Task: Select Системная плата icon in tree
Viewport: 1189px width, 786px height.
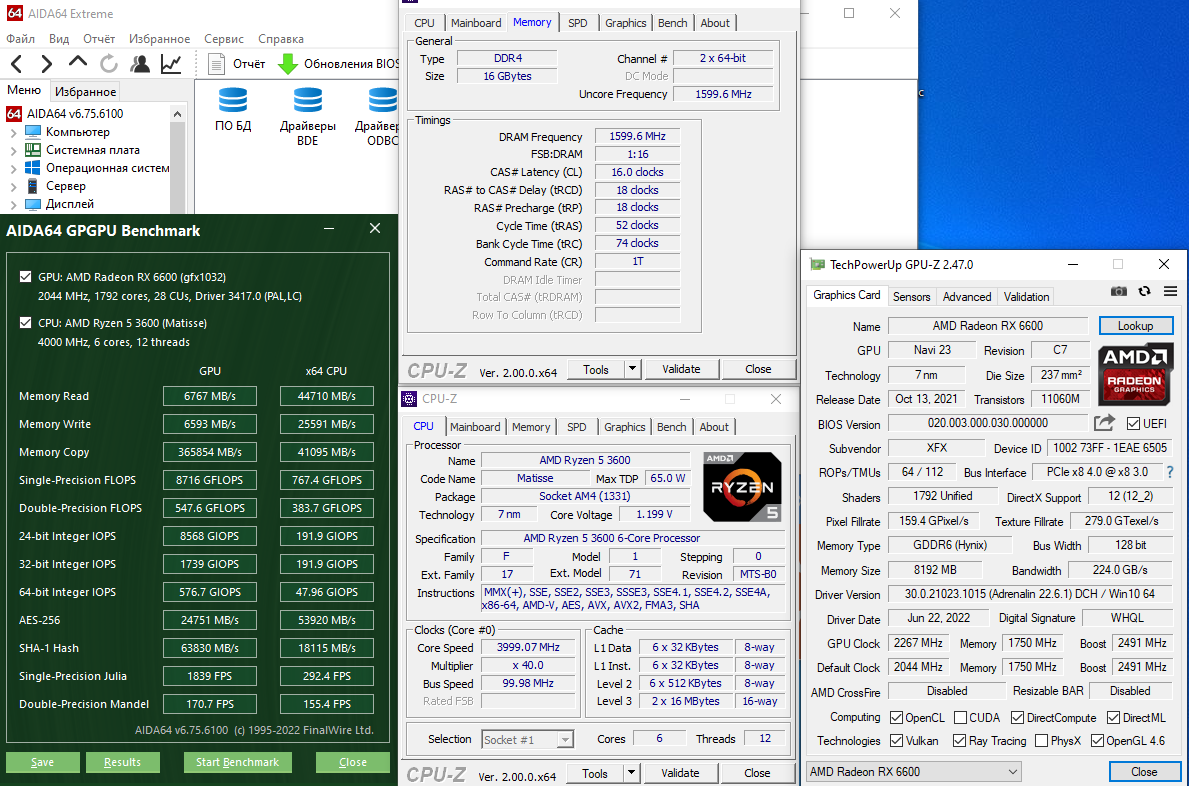Action: 33,150
